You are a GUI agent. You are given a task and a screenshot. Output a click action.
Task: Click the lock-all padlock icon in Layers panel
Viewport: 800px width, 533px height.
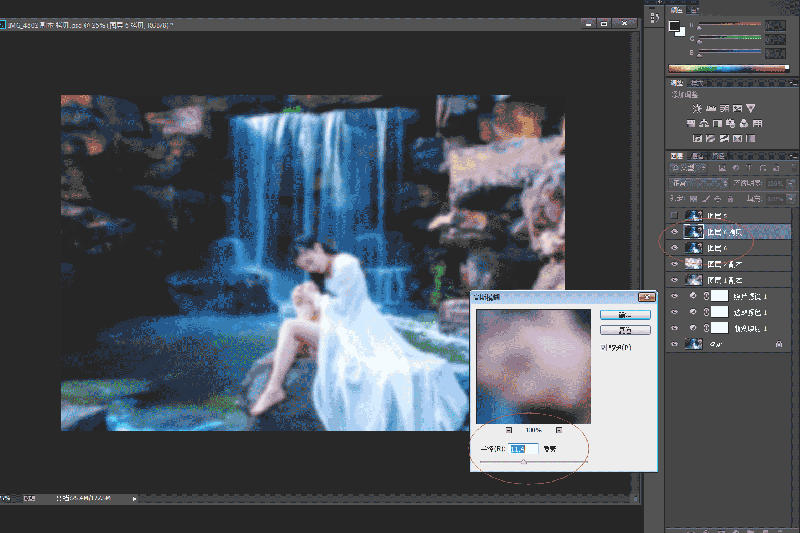click(x=731, y=198)
